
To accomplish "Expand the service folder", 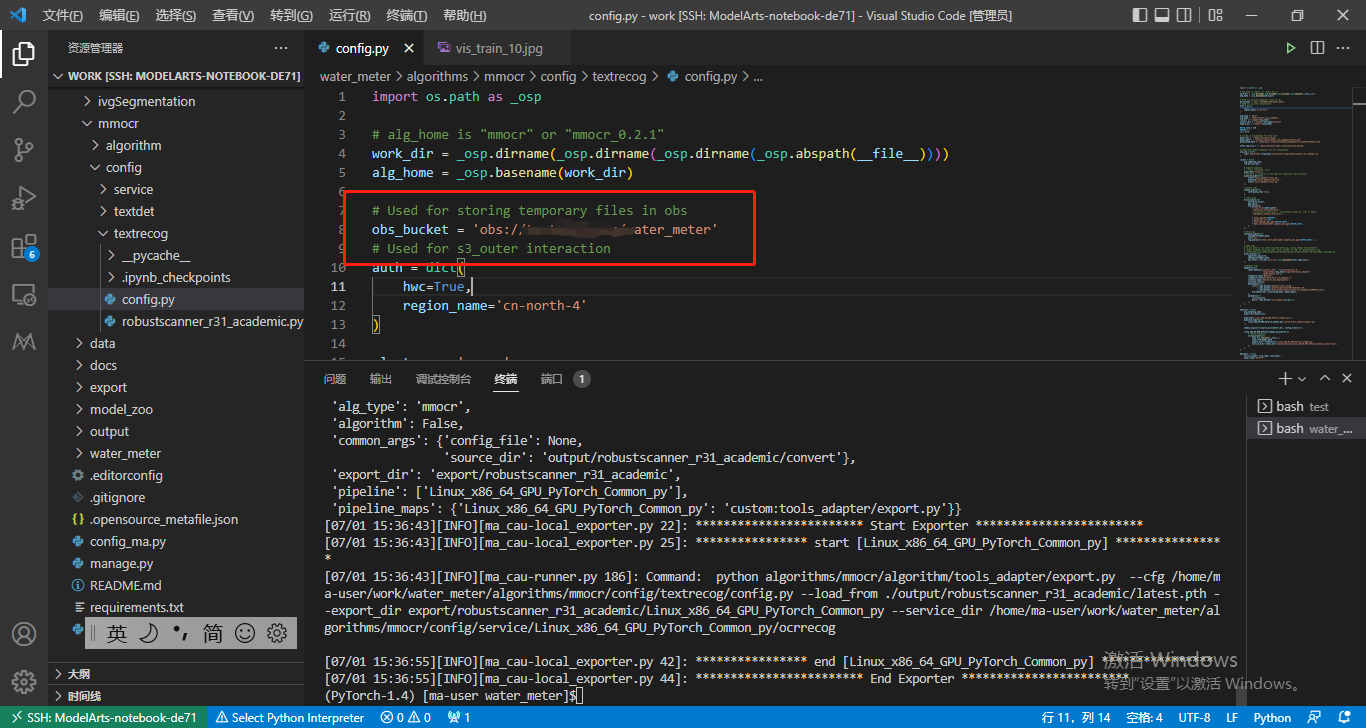I will [176, 189].
